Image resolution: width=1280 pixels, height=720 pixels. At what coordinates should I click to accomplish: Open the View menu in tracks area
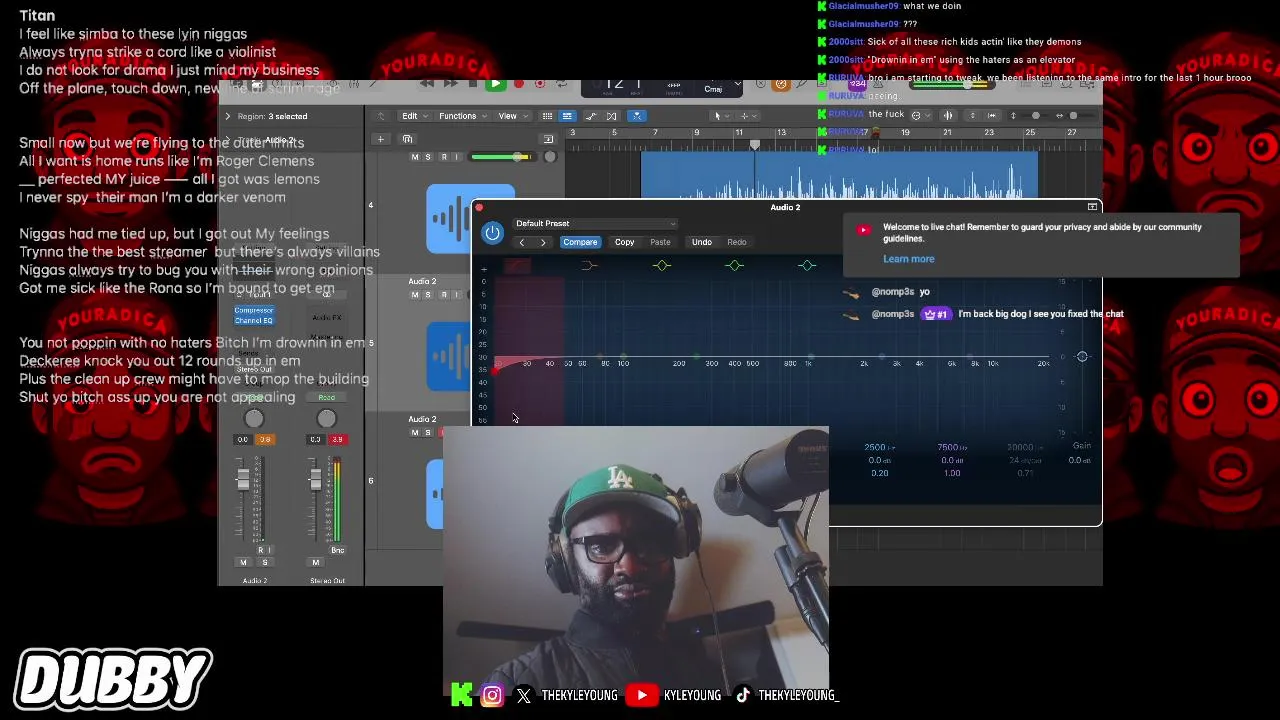(x=511, y=116)
